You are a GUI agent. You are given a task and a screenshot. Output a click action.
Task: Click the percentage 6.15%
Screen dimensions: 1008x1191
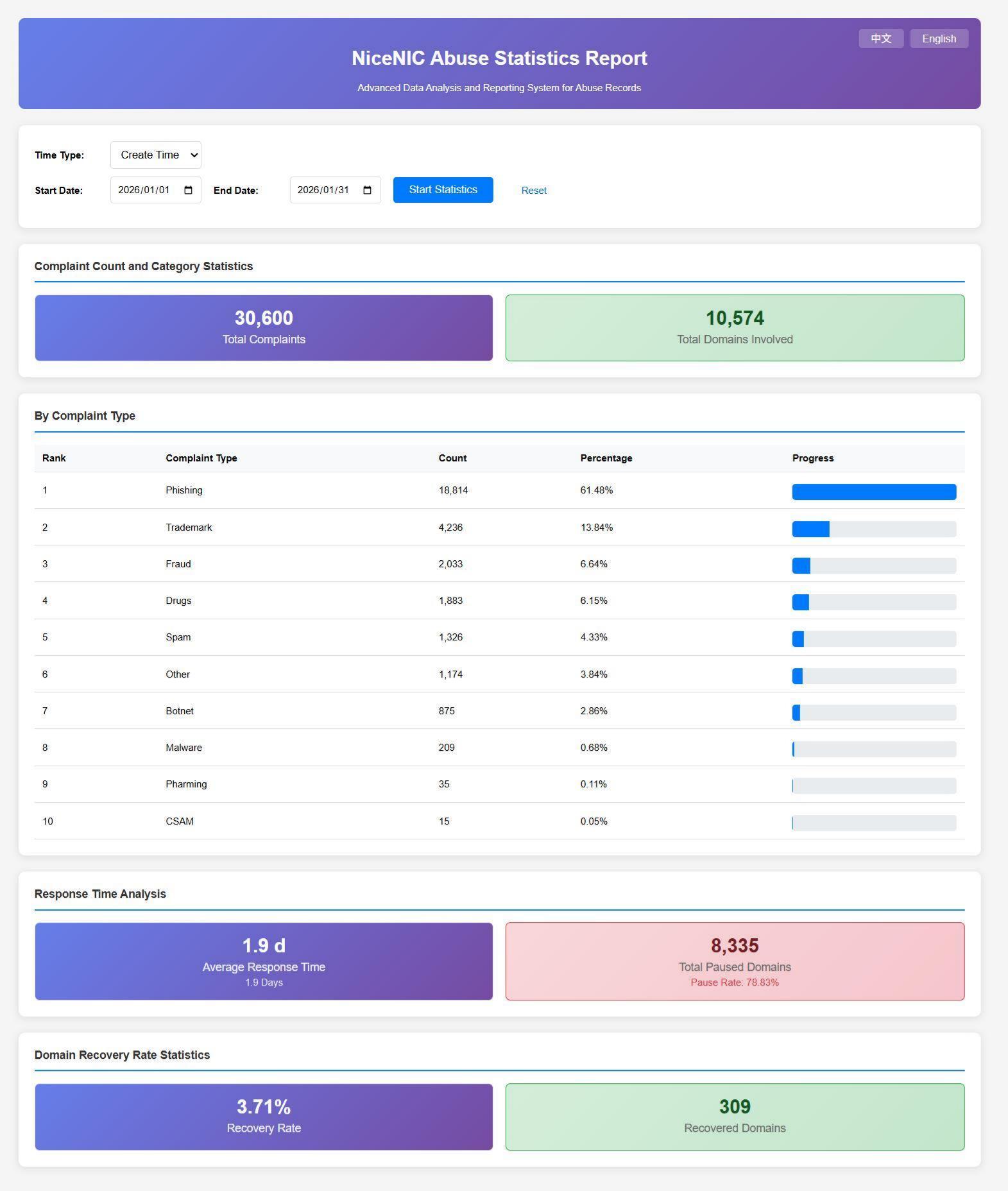[x=594, y=601]
